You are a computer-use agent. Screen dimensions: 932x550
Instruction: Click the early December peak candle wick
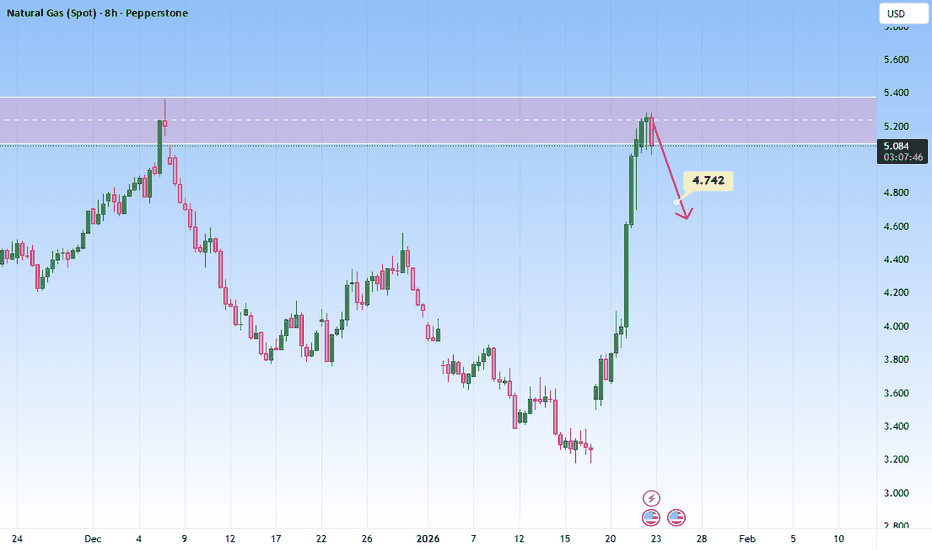(x=165, y=106)
